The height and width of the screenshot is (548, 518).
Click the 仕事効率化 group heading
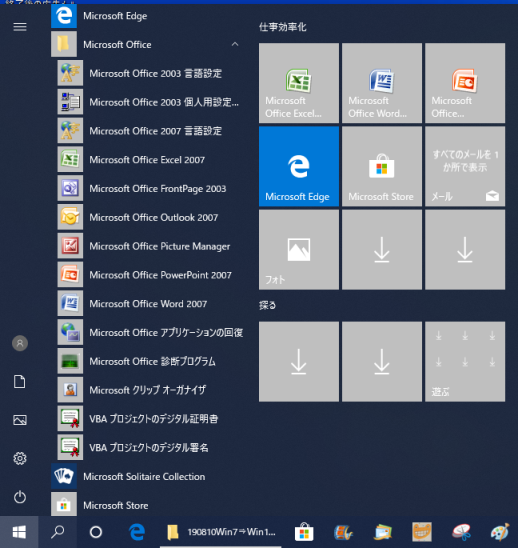pyautogui.click(x=283, y=27)
